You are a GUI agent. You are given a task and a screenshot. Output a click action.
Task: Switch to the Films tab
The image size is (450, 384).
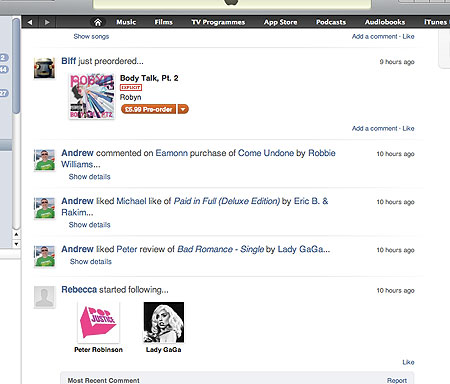[x=163, y=22]
